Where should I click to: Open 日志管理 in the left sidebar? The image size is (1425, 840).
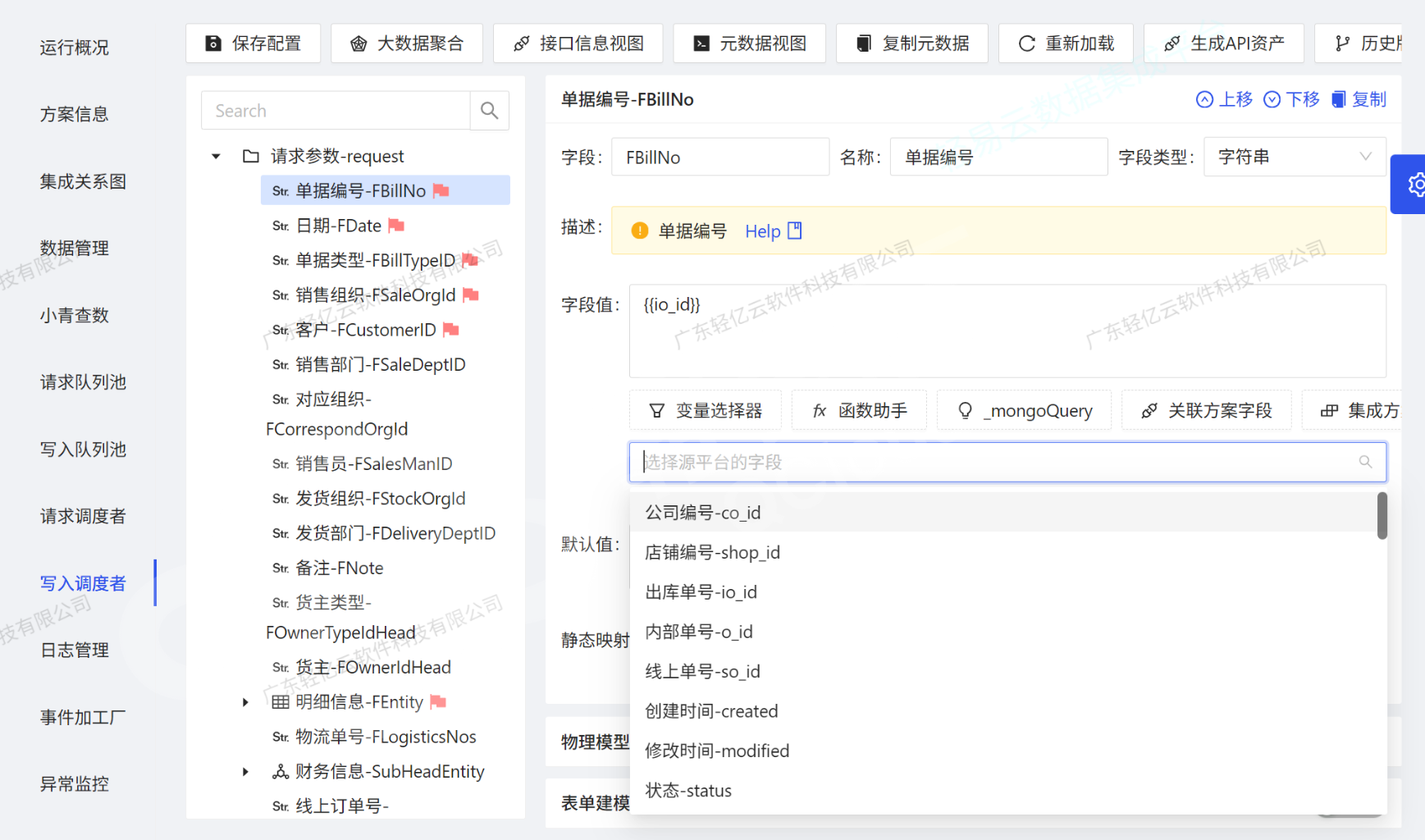(75, 651)
